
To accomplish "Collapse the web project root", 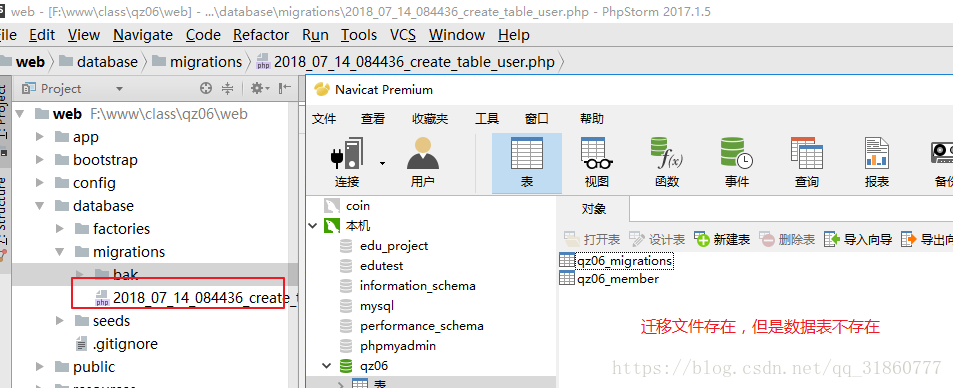I will pos(20,114).
